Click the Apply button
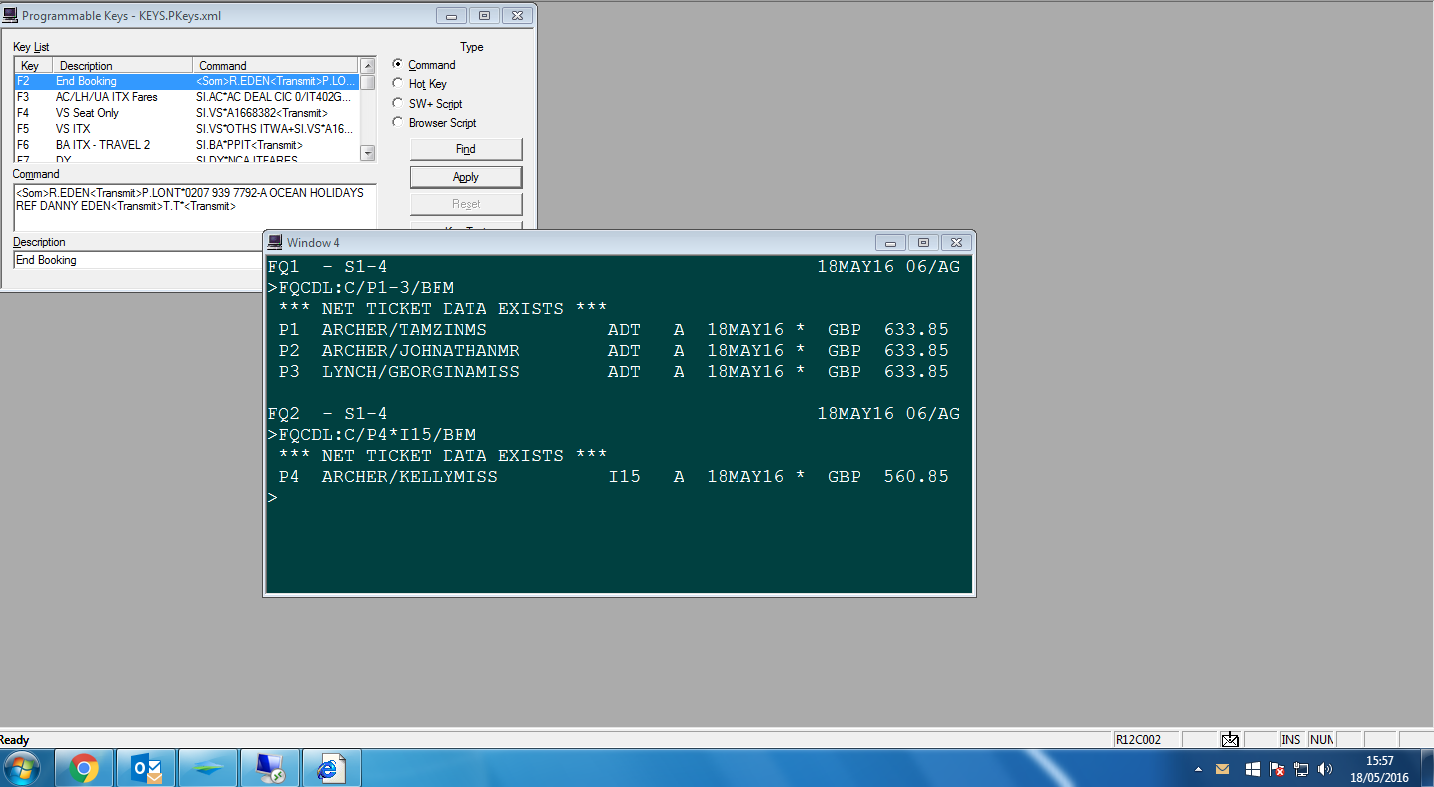 (x=466, y=177)
